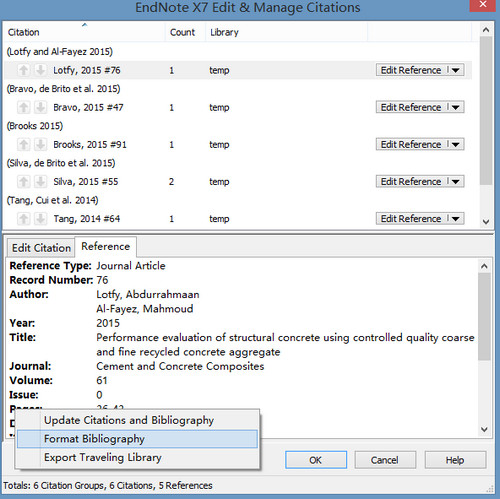Click the citation list scrollbar thumb
Viewport: 500px width, 499px height.
tap(486, 110)
